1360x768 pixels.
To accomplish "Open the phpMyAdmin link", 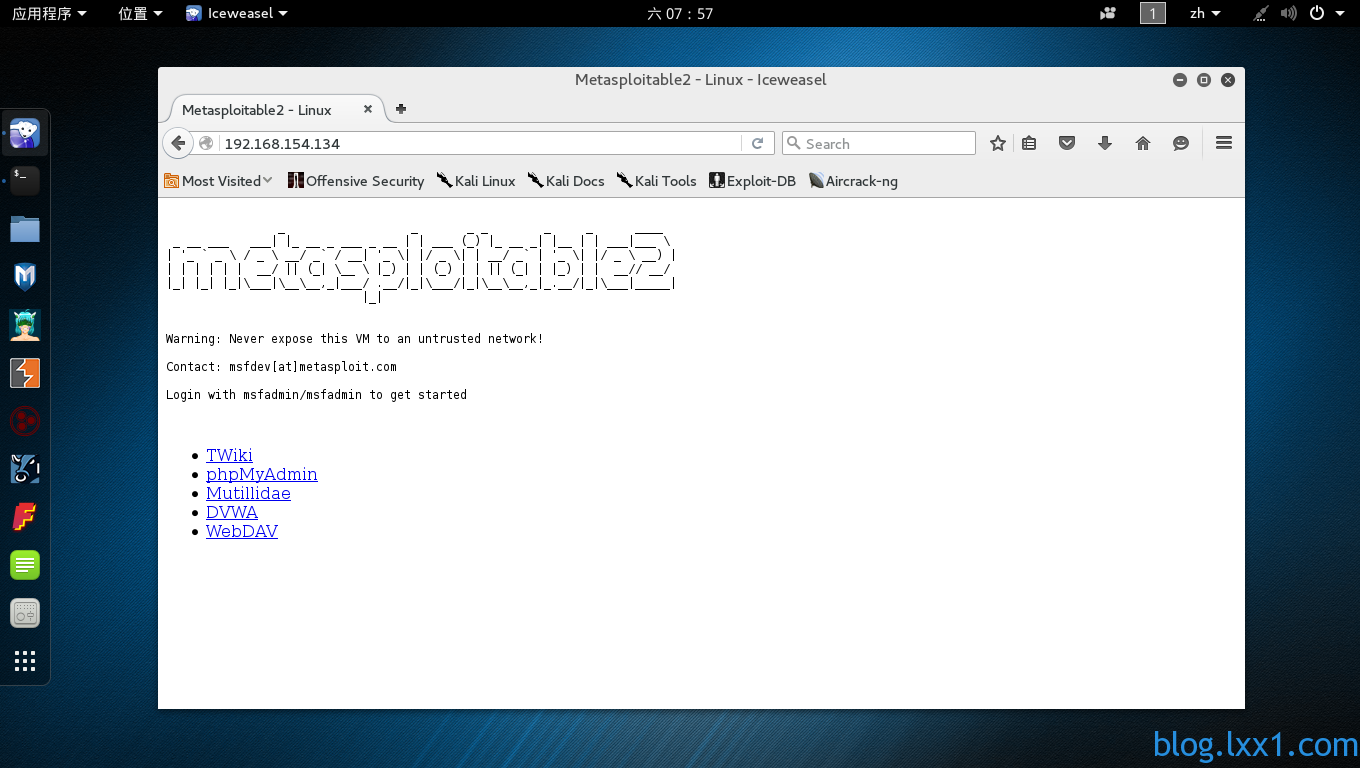I will coord(262,474).
